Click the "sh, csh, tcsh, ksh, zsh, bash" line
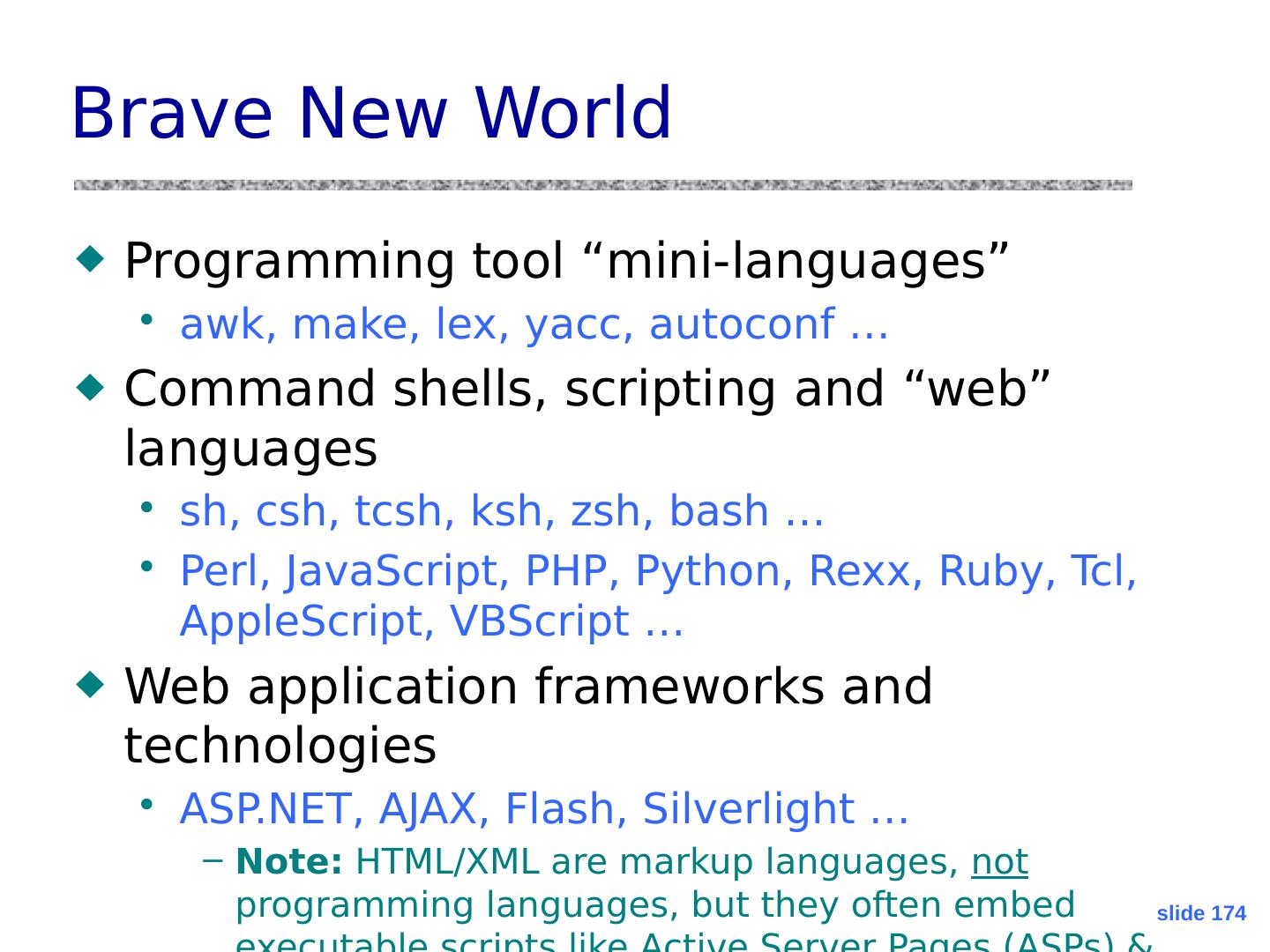This screenshot has height=952, width=1270. click(502, 510)
